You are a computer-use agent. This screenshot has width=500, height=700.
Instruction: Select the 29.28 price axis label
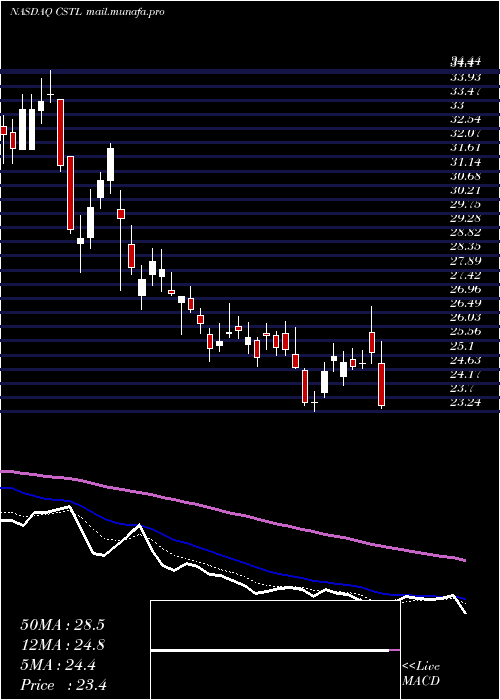point(465,218)
